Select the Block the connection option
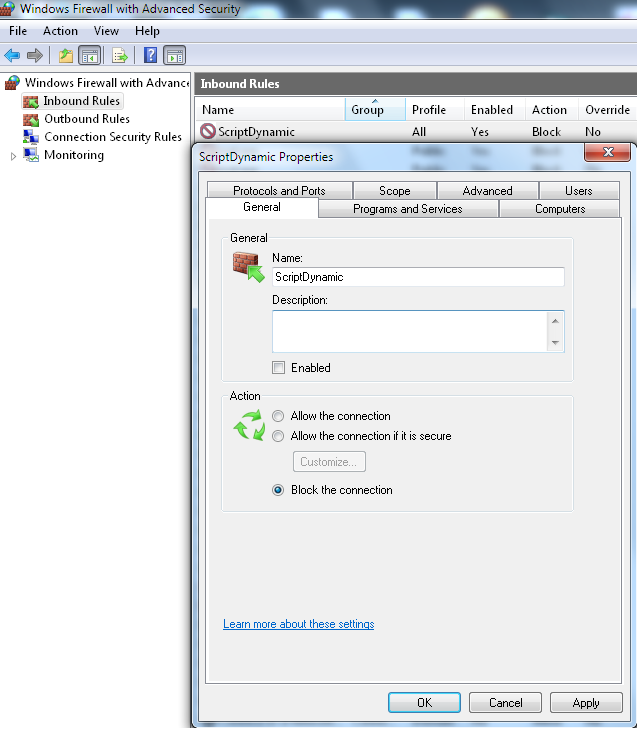Image resolution: width=637 pixels, height=731 pixels. 278,490
